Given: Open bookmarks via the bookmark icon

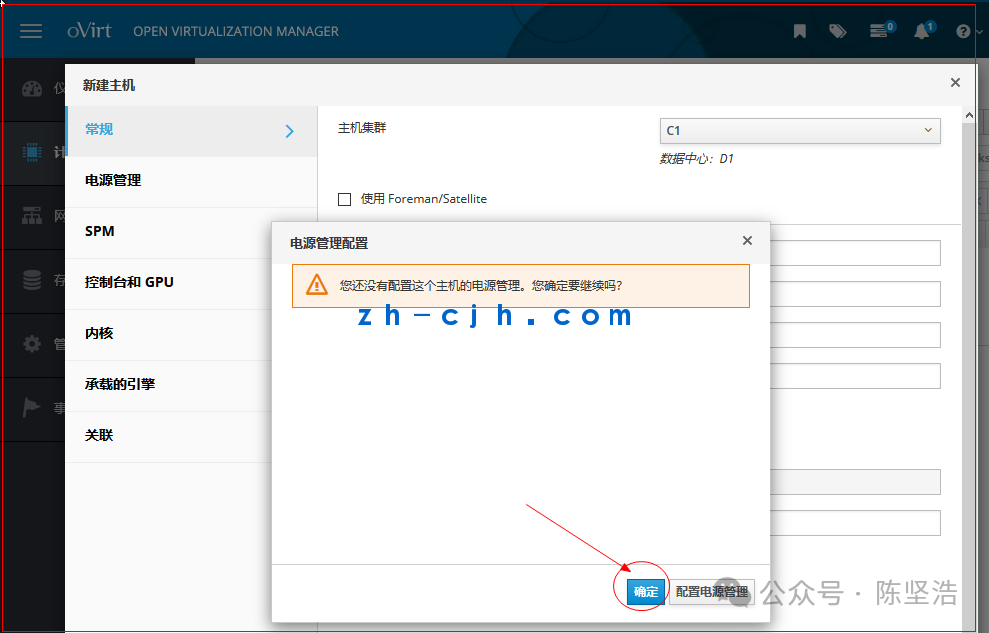Looking at the screenshot, I should click(800, 31).
